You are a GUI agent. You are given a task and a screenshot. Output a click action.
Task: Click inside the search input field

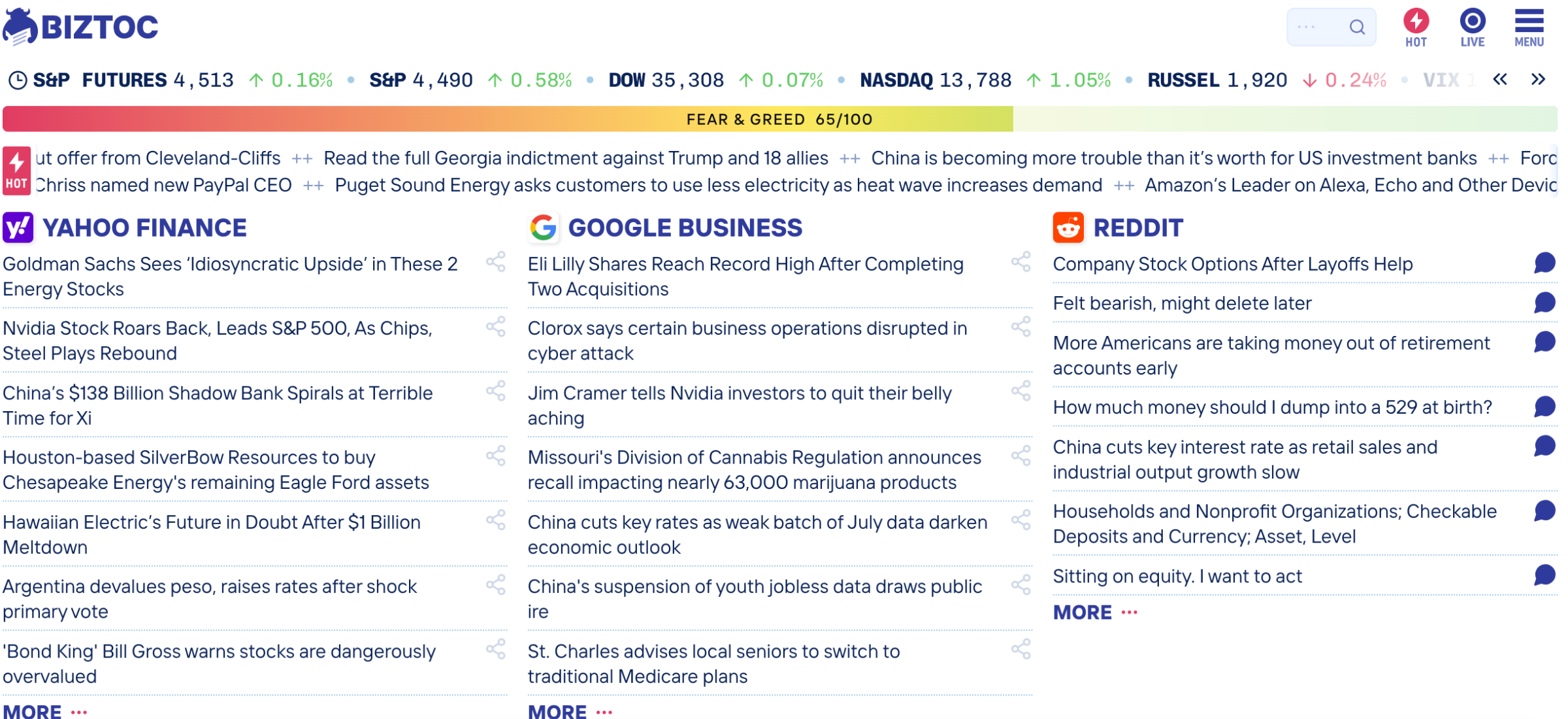click(x=1316, y=27)
